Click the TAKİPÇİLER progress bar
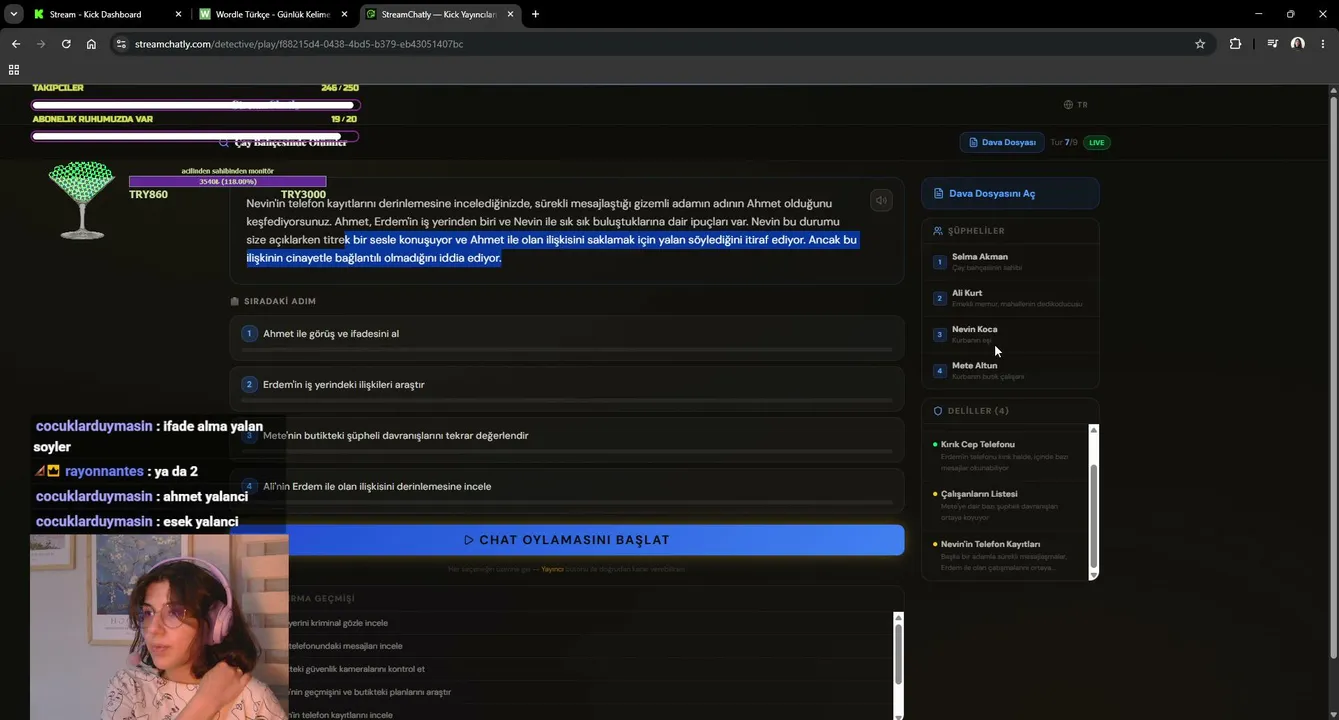Viewport: 1339px width, 720px height. click(195, 105)
